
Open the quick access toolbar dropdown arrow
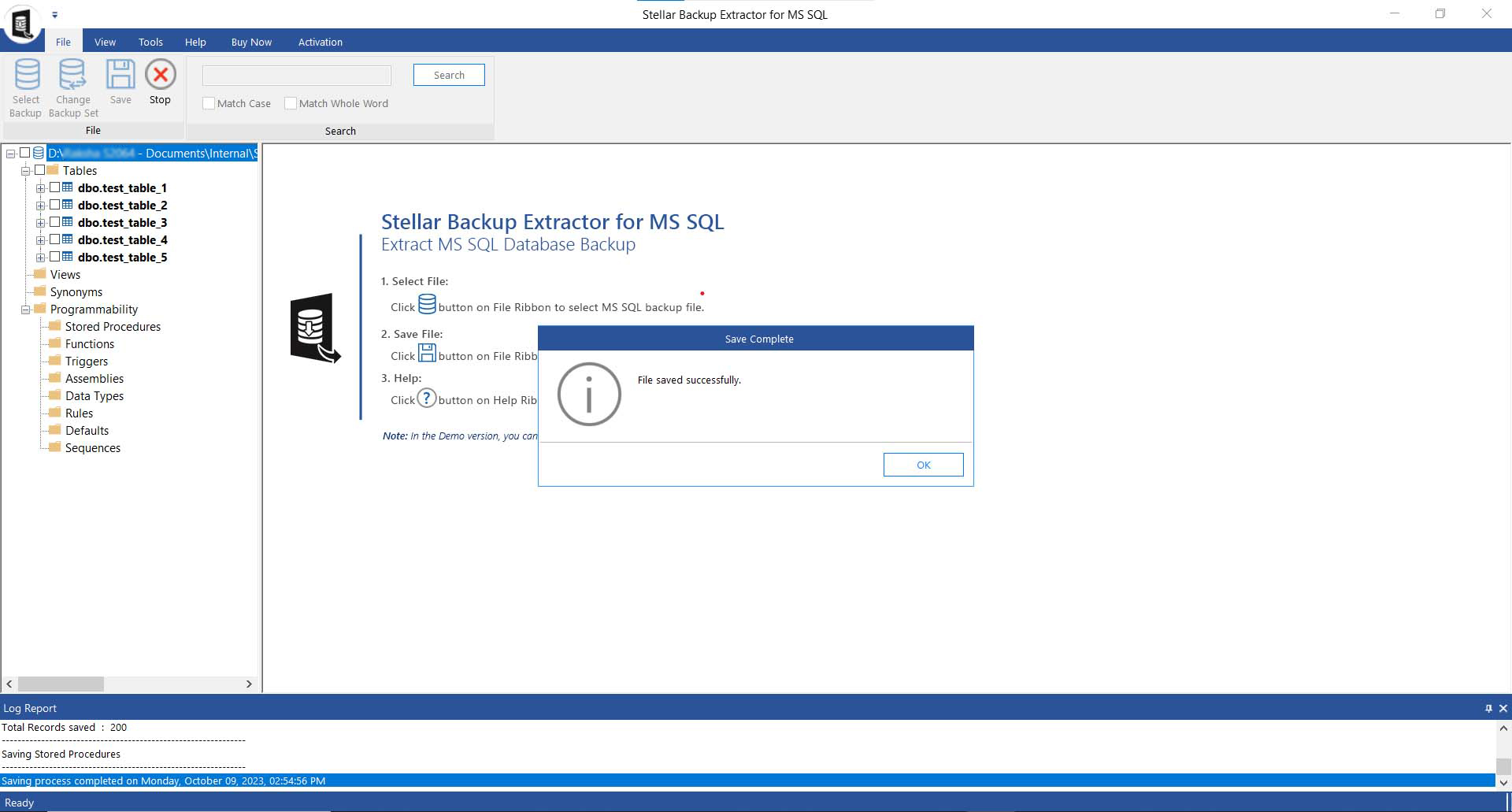click(x=54, y=15)
